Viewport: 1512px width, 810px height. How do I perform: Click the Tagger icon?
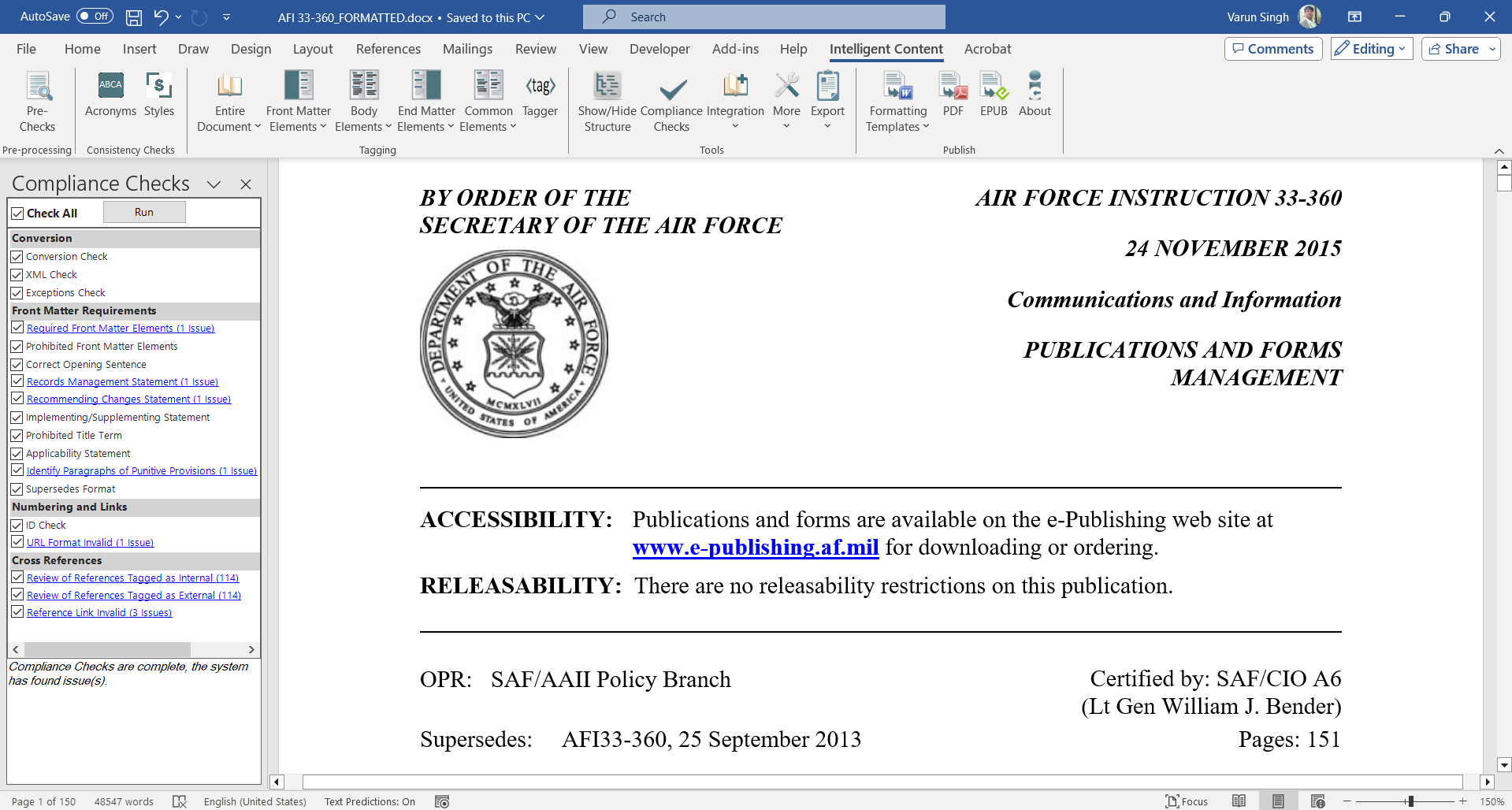[x=540, y=95]
